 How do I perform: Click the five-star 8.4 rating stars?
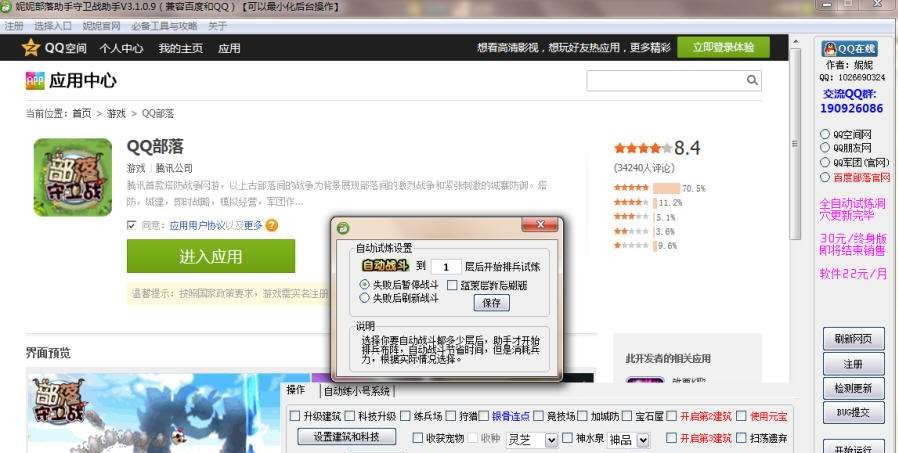[x=643, y=148]
